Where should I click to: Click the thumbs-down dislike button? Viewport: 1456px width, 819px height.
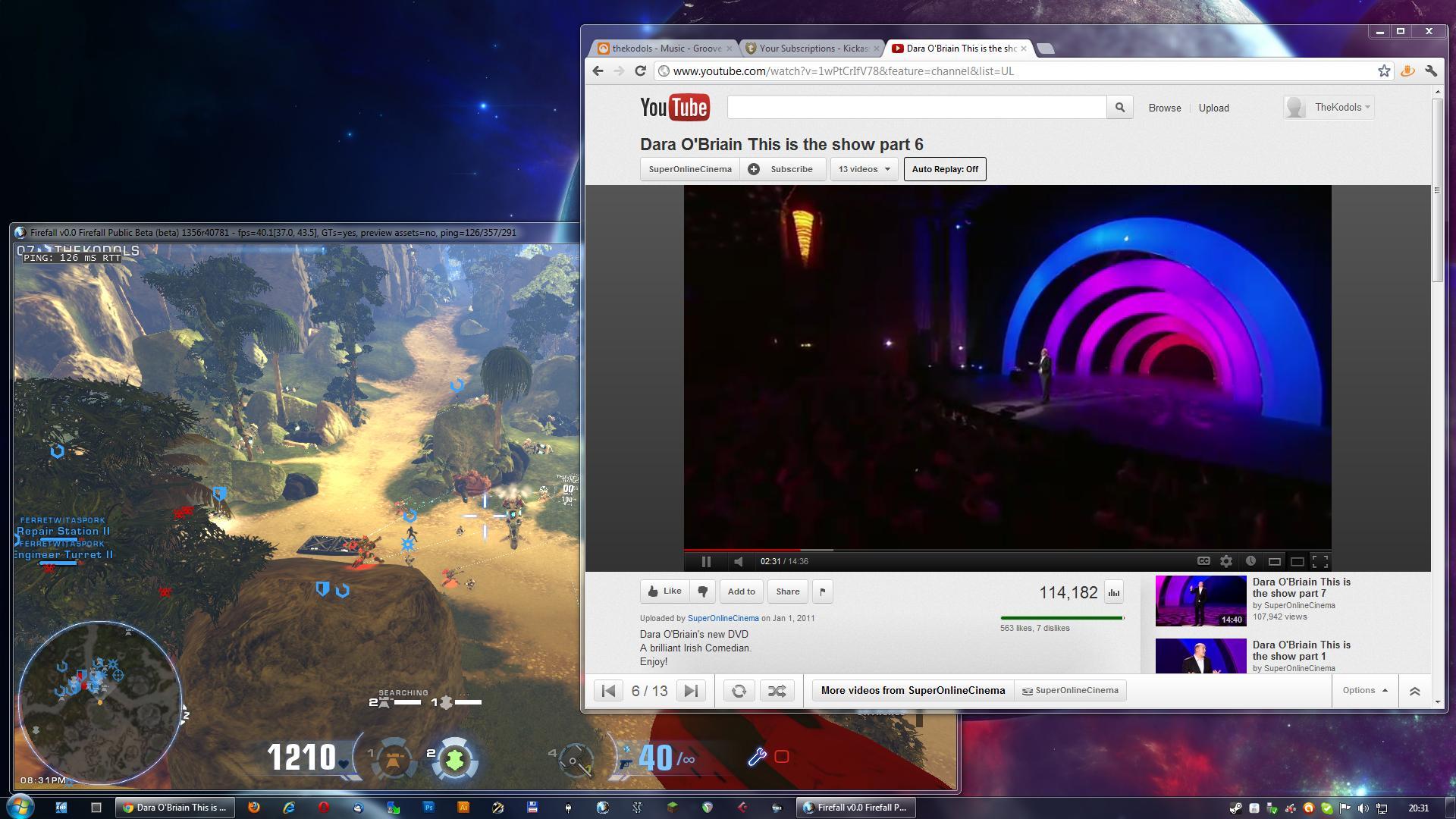point(703,591)
